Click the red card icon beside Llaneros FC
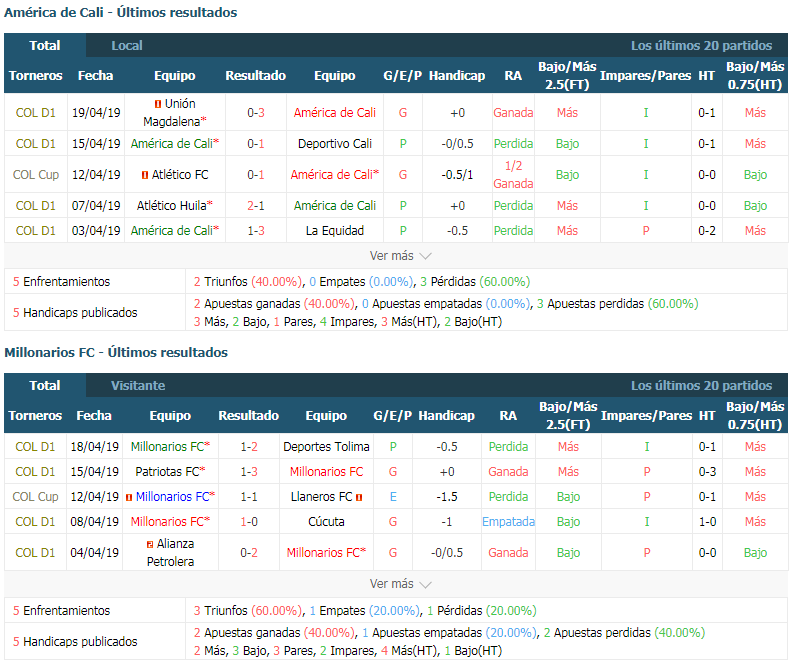Image resolution: width=791 pixels, height=660 pixels. coord(359,498)
